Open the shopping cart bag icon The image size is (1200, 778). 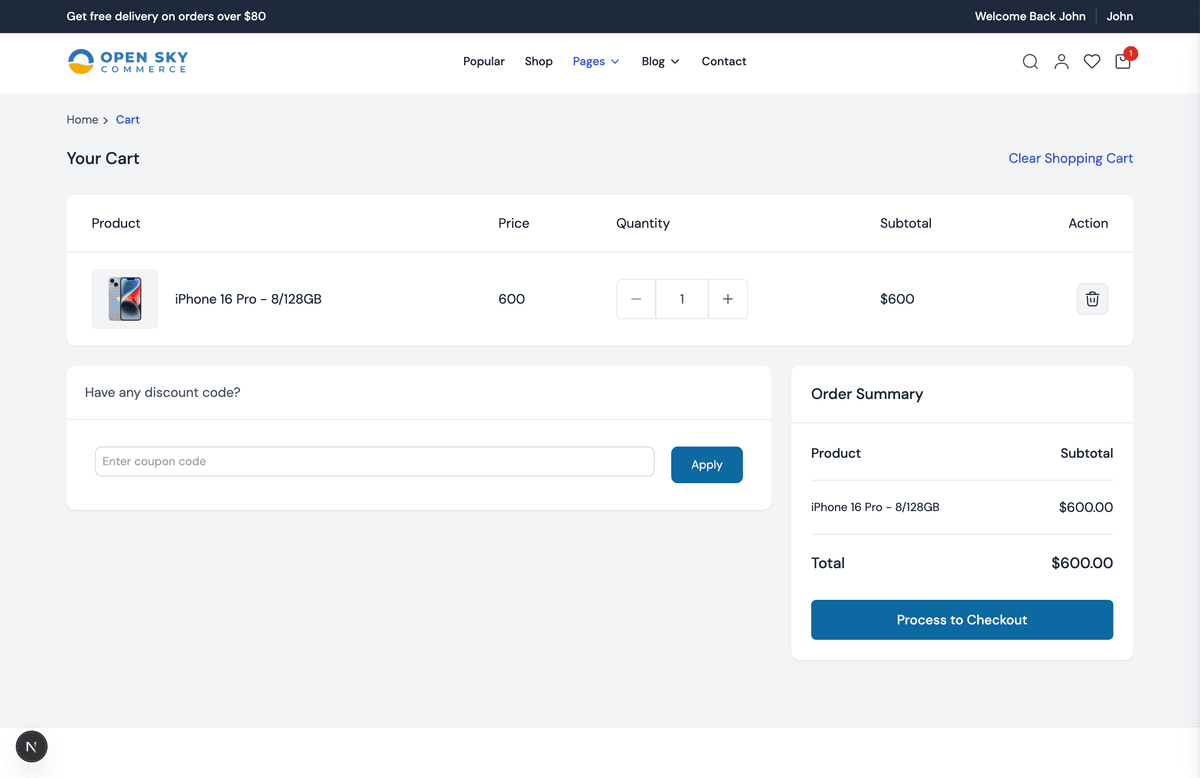coord(1123,61)
